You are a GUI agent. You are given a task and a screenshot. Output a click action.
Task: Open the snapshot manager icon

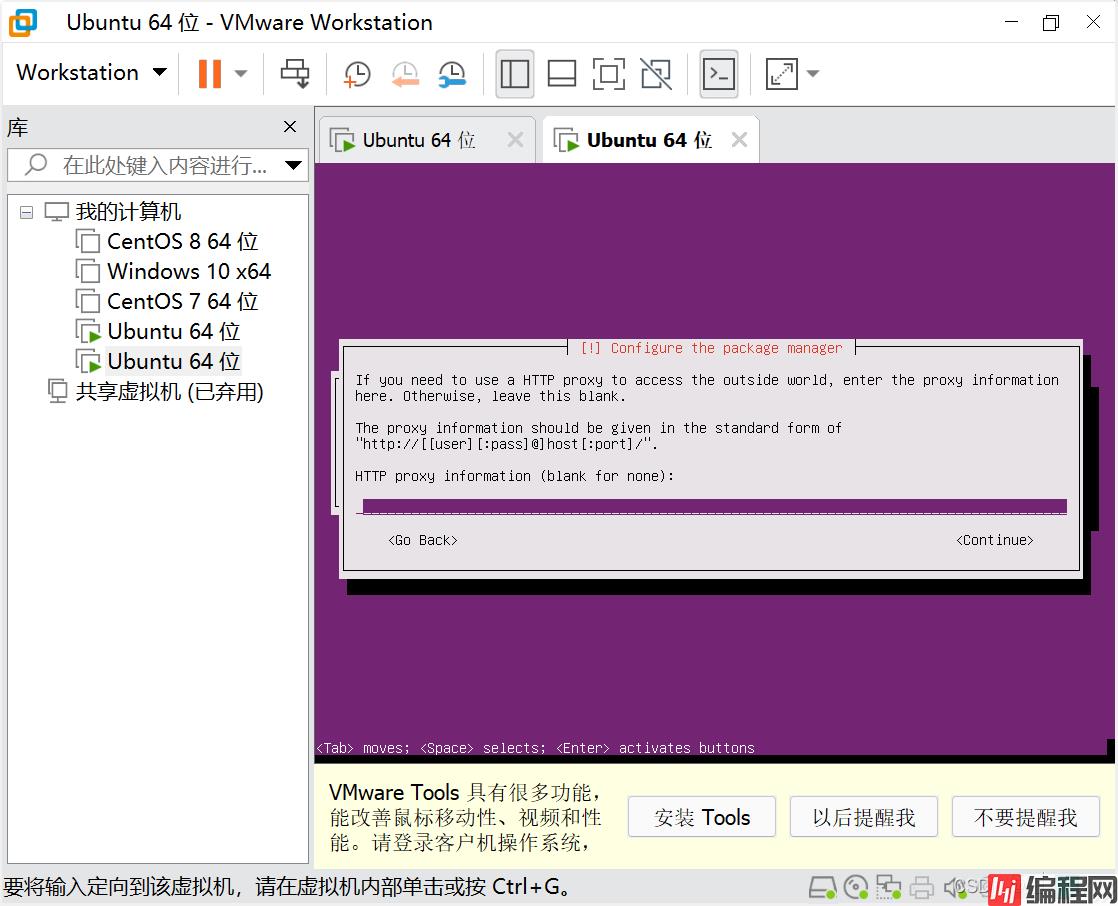tap(452, 73)
